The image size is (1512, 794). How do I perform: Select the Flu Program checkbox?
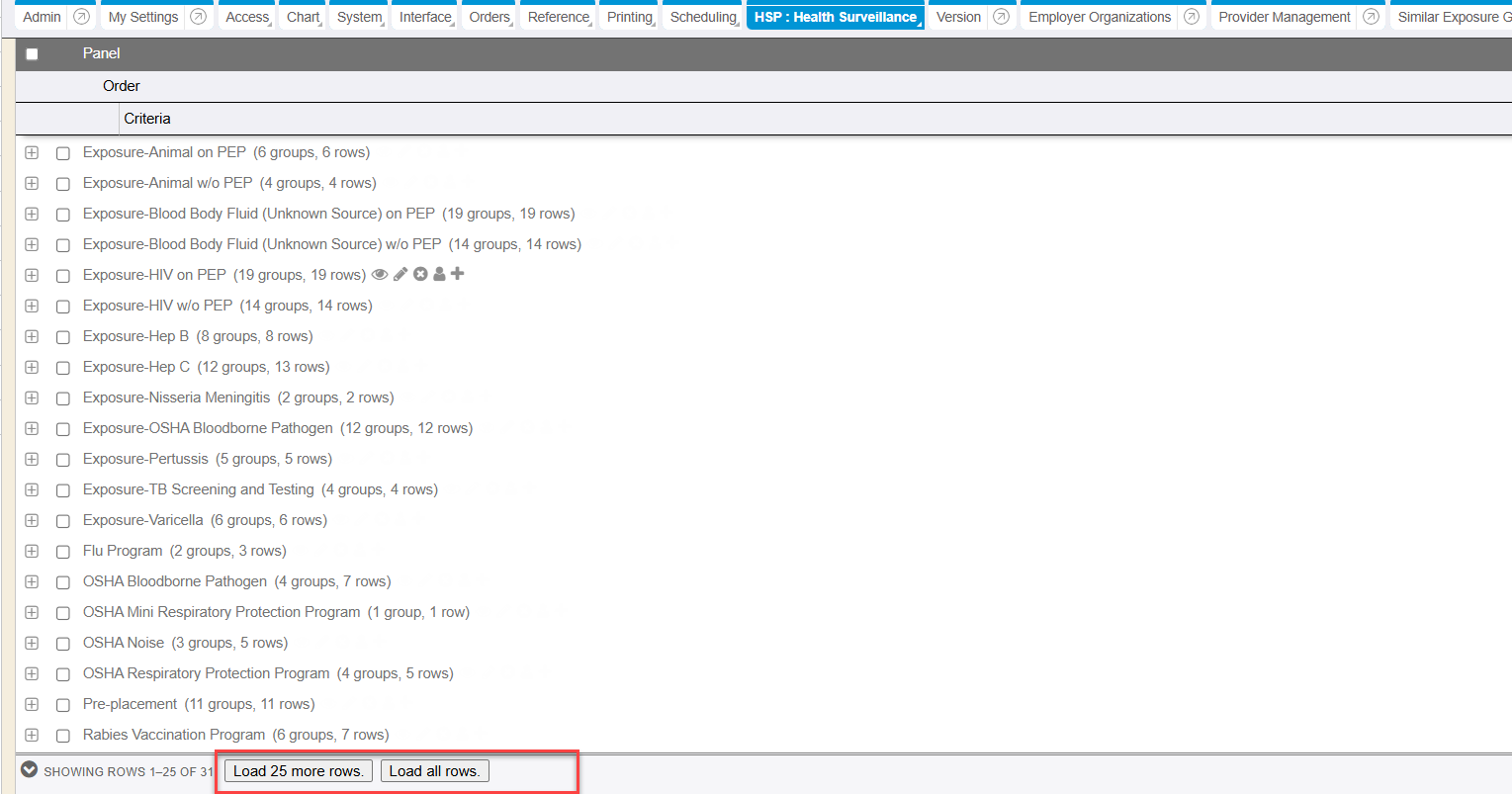tap(63, 552)
